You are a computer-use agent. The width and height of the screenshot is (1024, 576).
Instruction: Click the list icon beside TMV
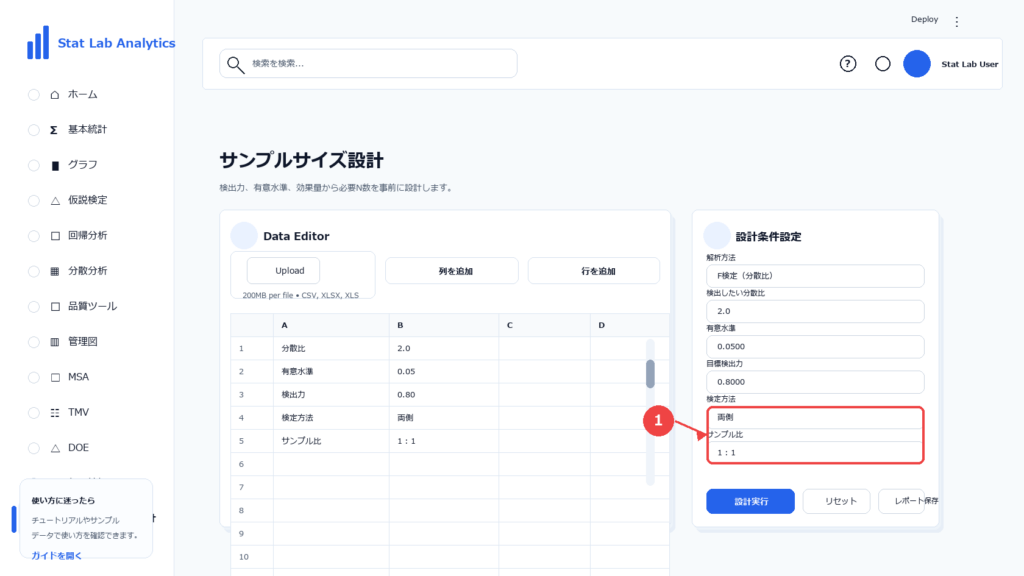click(x=55, y=412)
